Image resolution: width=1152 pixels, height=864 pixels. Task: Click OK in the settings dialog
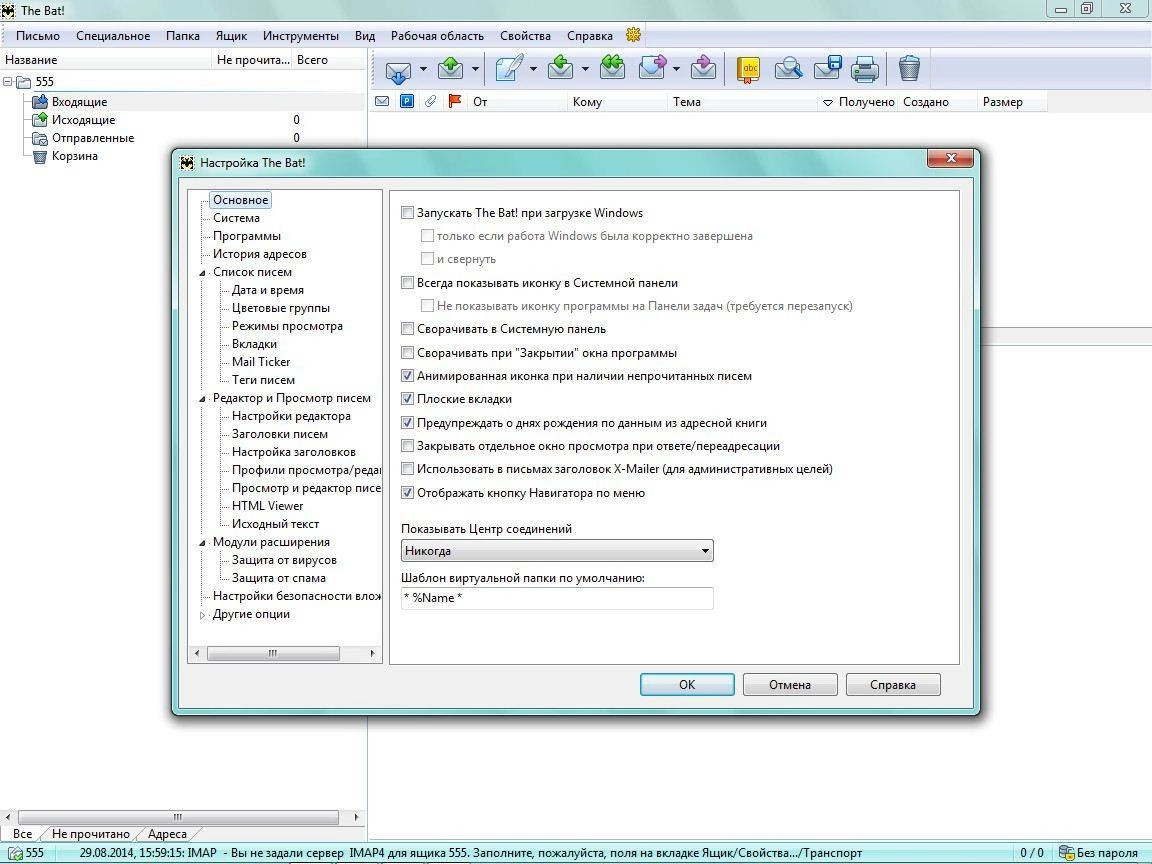click(x=687, y=685)
